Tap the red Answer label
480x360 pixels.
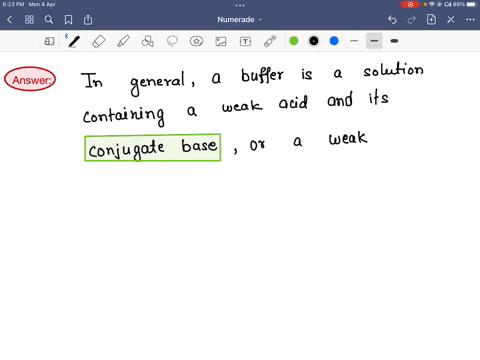click(x=30, y=79)
